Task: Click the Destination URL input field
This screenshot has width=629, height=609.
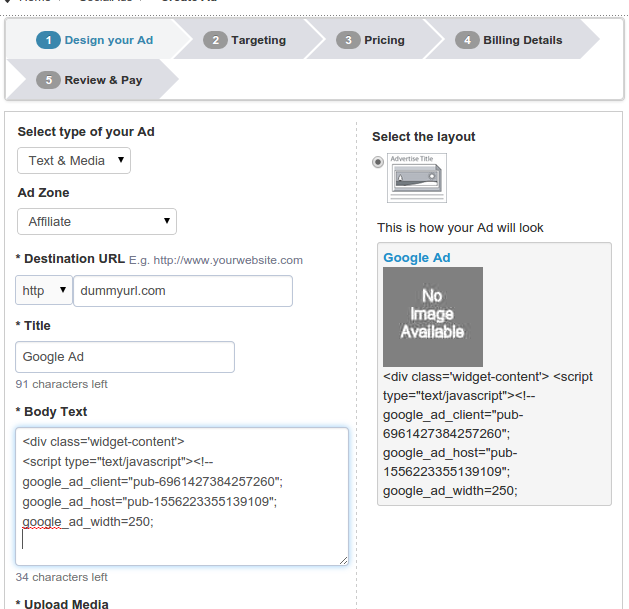Action: 182,291
